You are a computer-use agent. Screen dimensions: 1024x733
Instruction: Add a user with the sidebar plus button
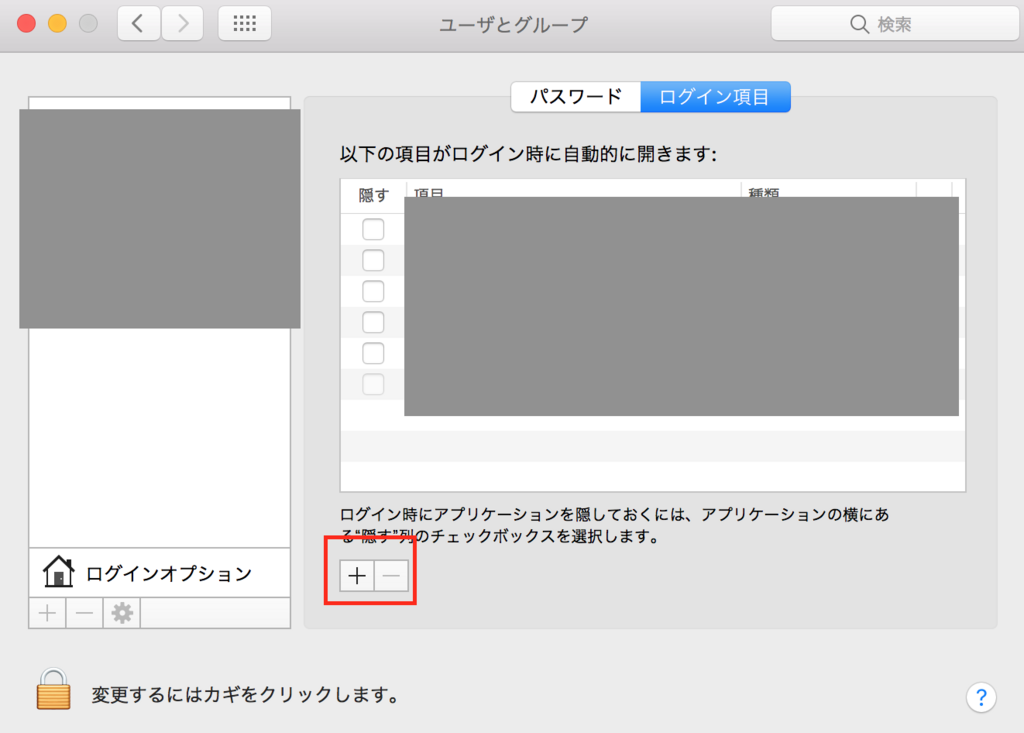(47, 613)
